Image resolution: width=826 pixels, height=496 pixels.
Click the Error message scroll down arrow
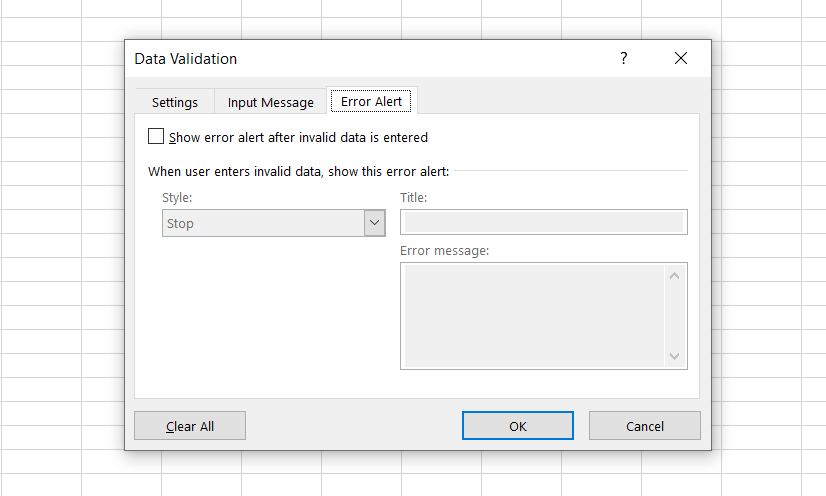point(674,356)
